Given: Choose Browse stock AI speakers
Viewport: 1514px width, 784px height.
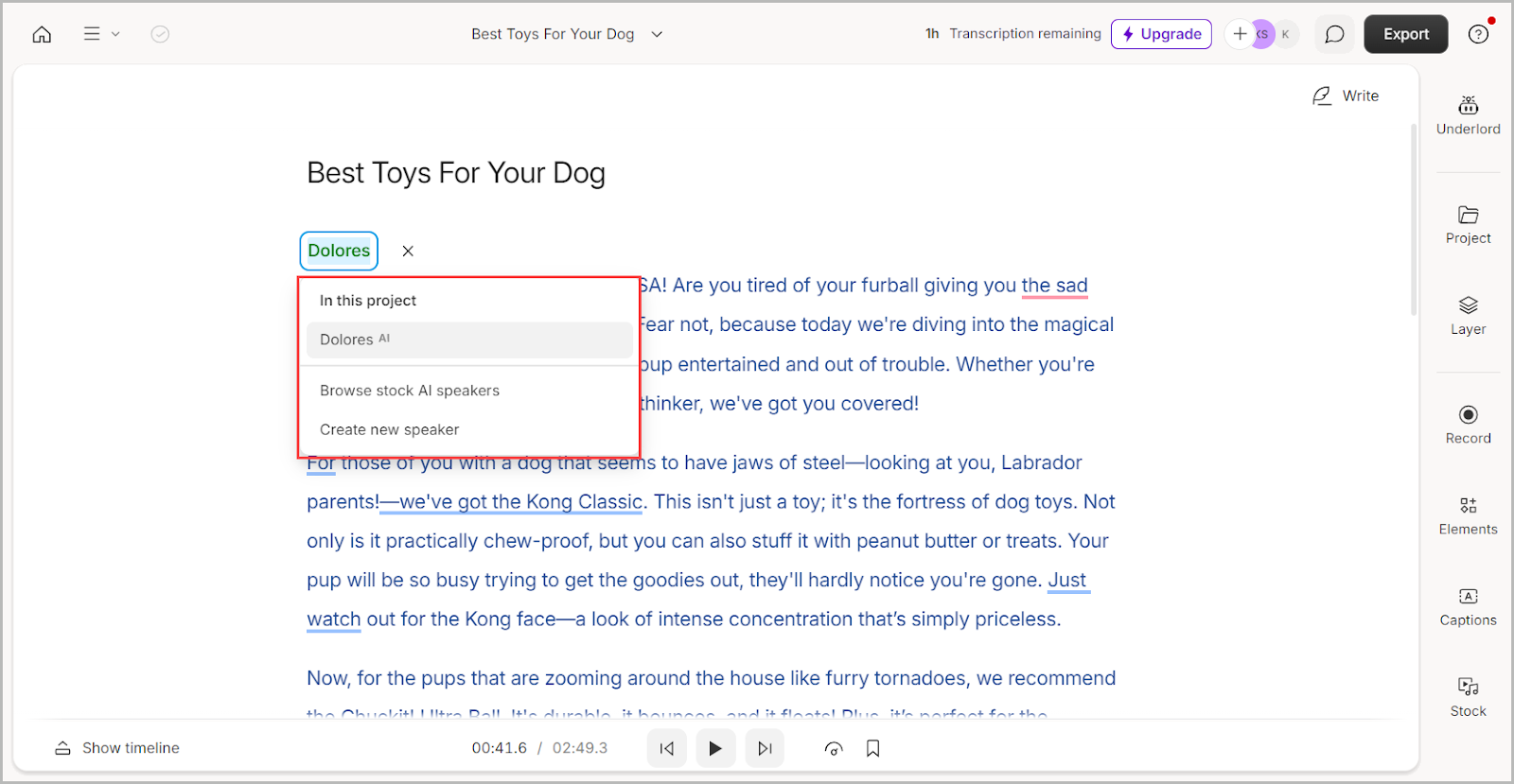Looking at the screenshot, I should coord(410,391).
